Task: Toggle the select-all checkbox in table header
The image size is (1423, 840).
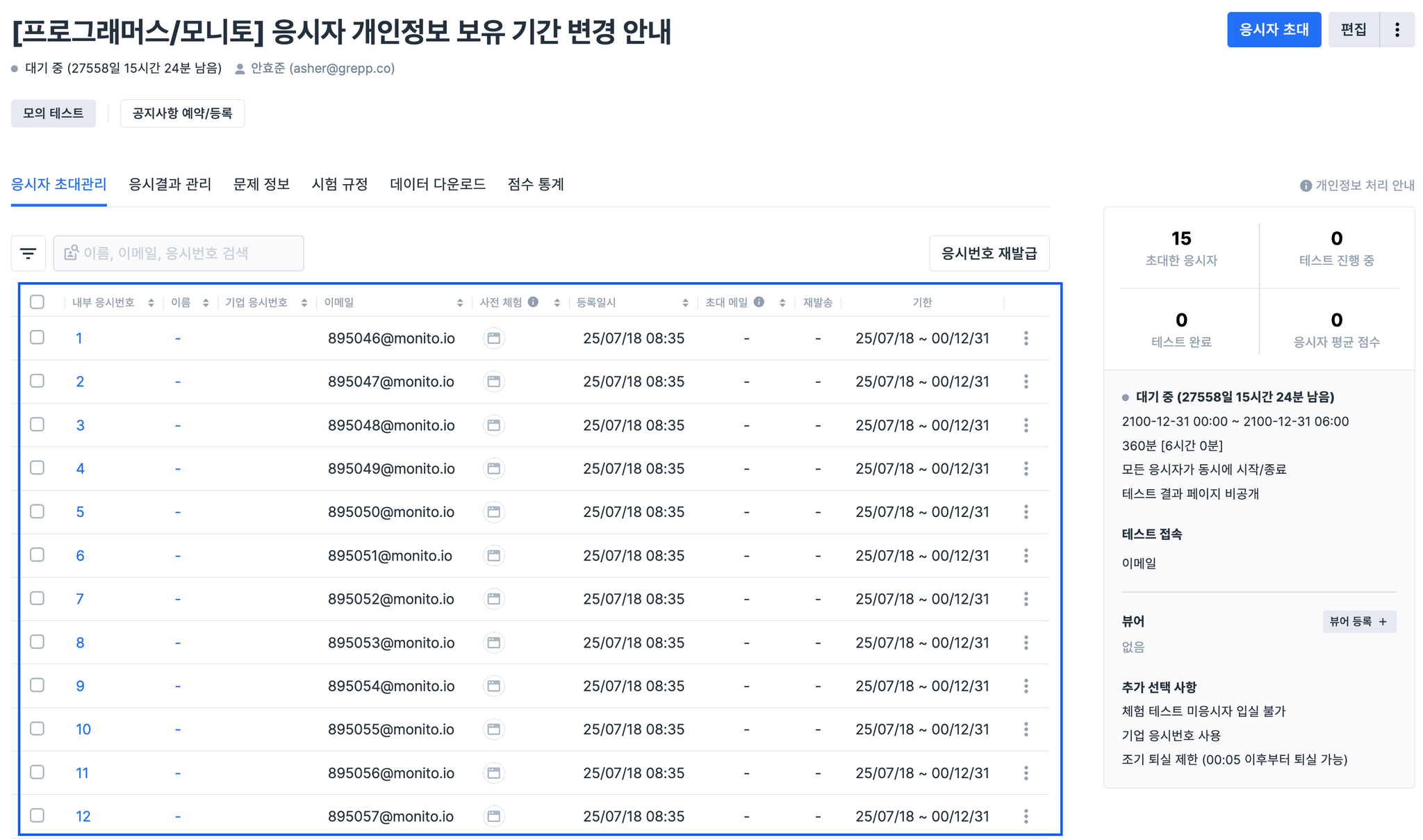Action: pyautogui.click(x=38, y=302)
